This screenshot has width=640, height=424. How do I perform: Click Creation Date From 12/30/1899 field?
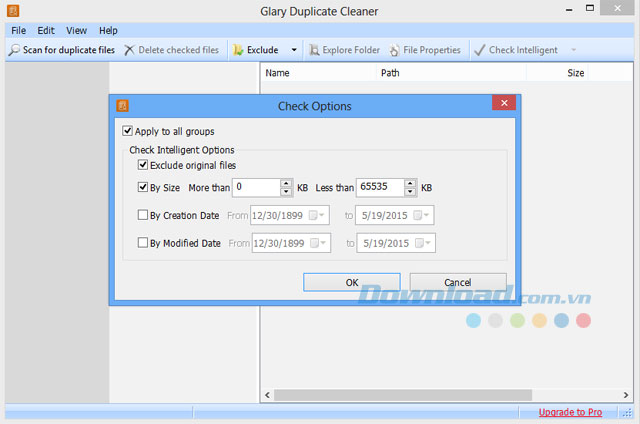(x=290, y=215)
